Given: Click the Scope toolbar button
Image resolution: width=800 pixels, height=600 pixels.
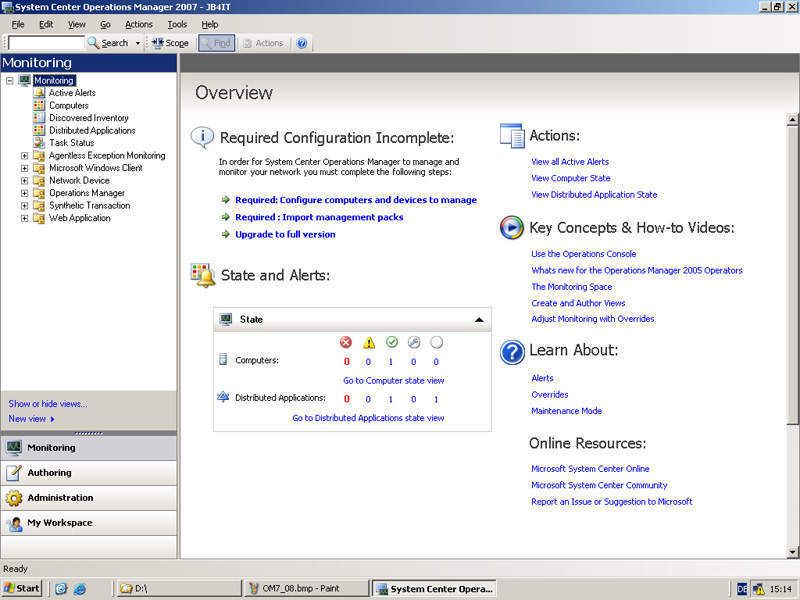Looking at the screenshot, I should [170, 43].
